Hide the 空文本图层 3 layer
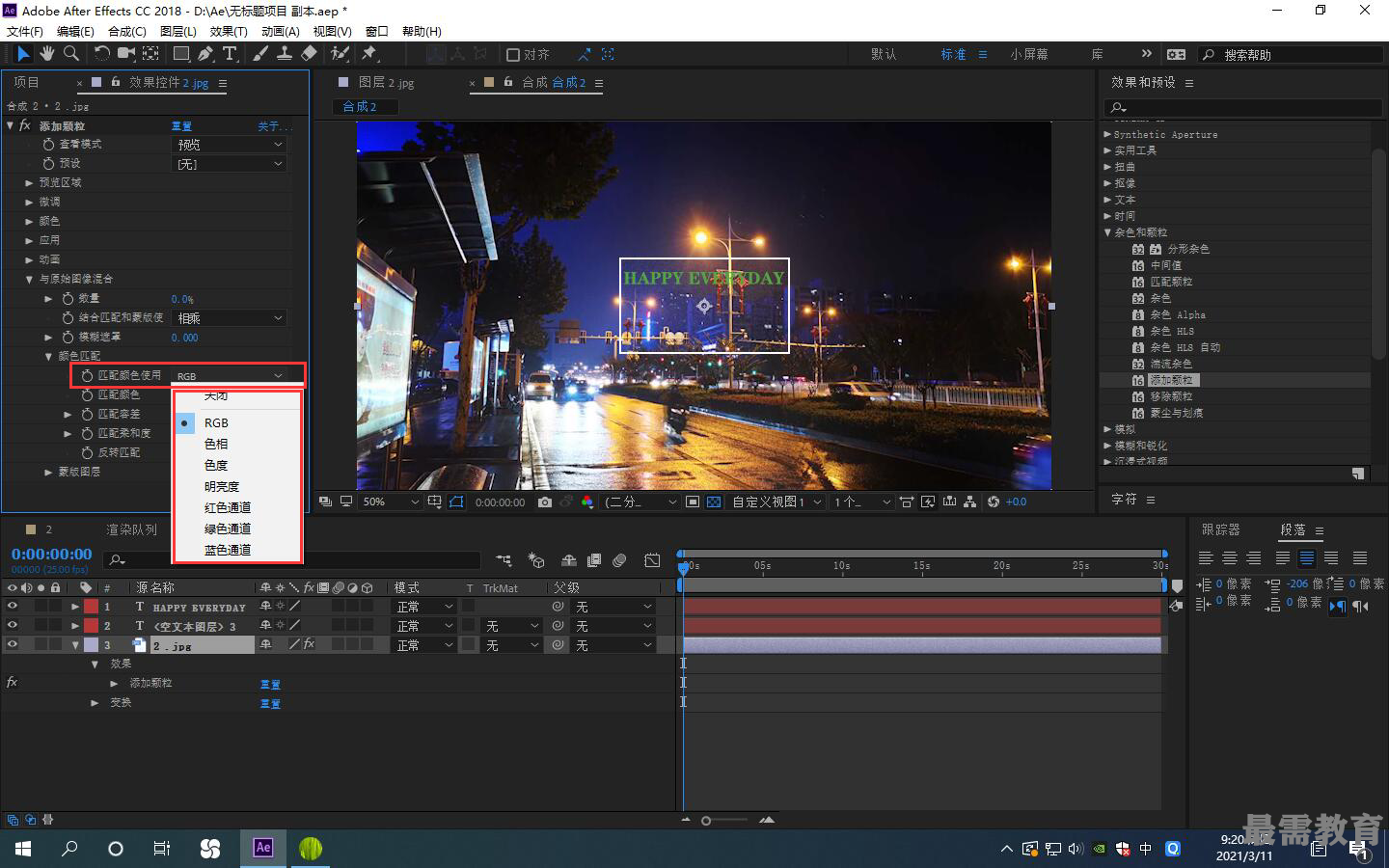 [x=13, y=626]
